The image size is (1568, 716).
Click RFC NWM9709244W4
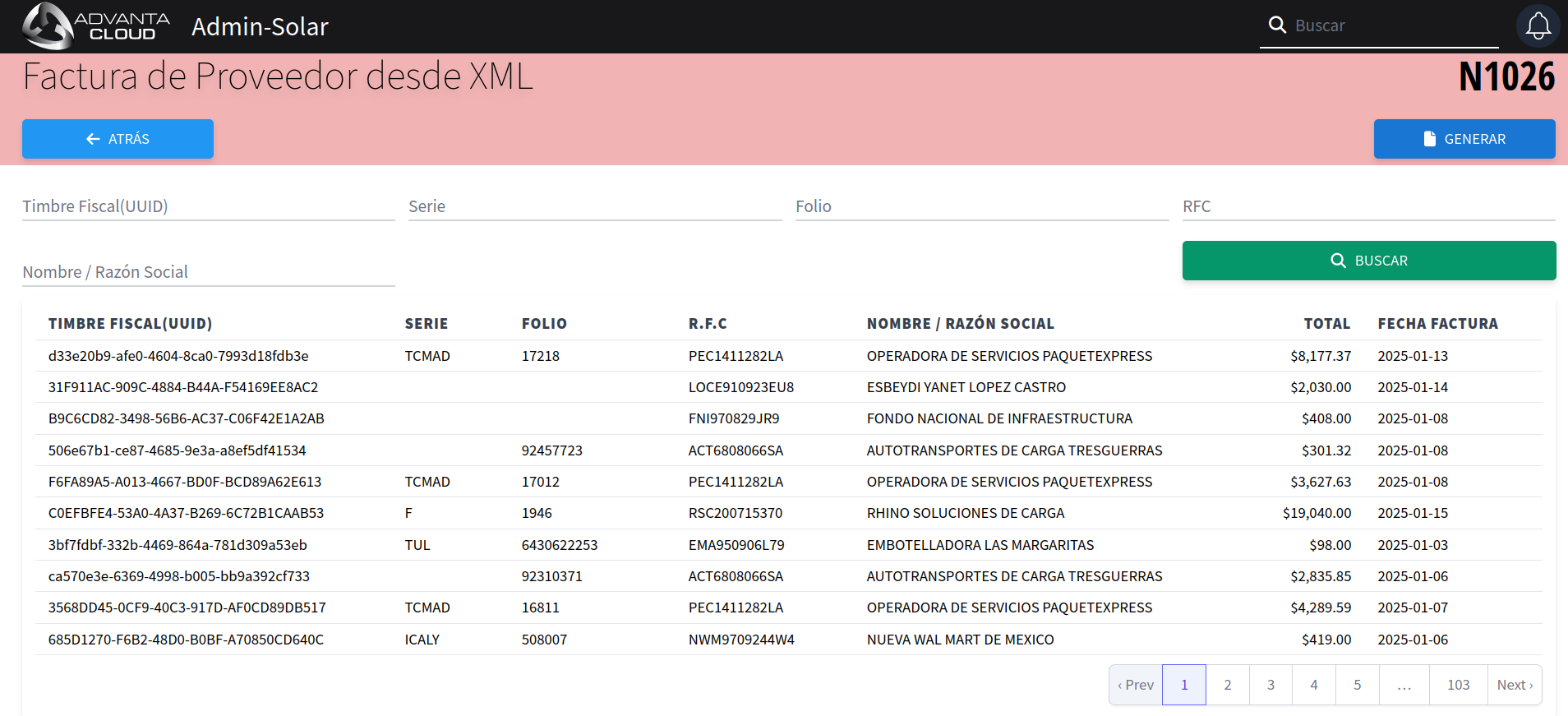pyautogui.click(x=741, y=640)
